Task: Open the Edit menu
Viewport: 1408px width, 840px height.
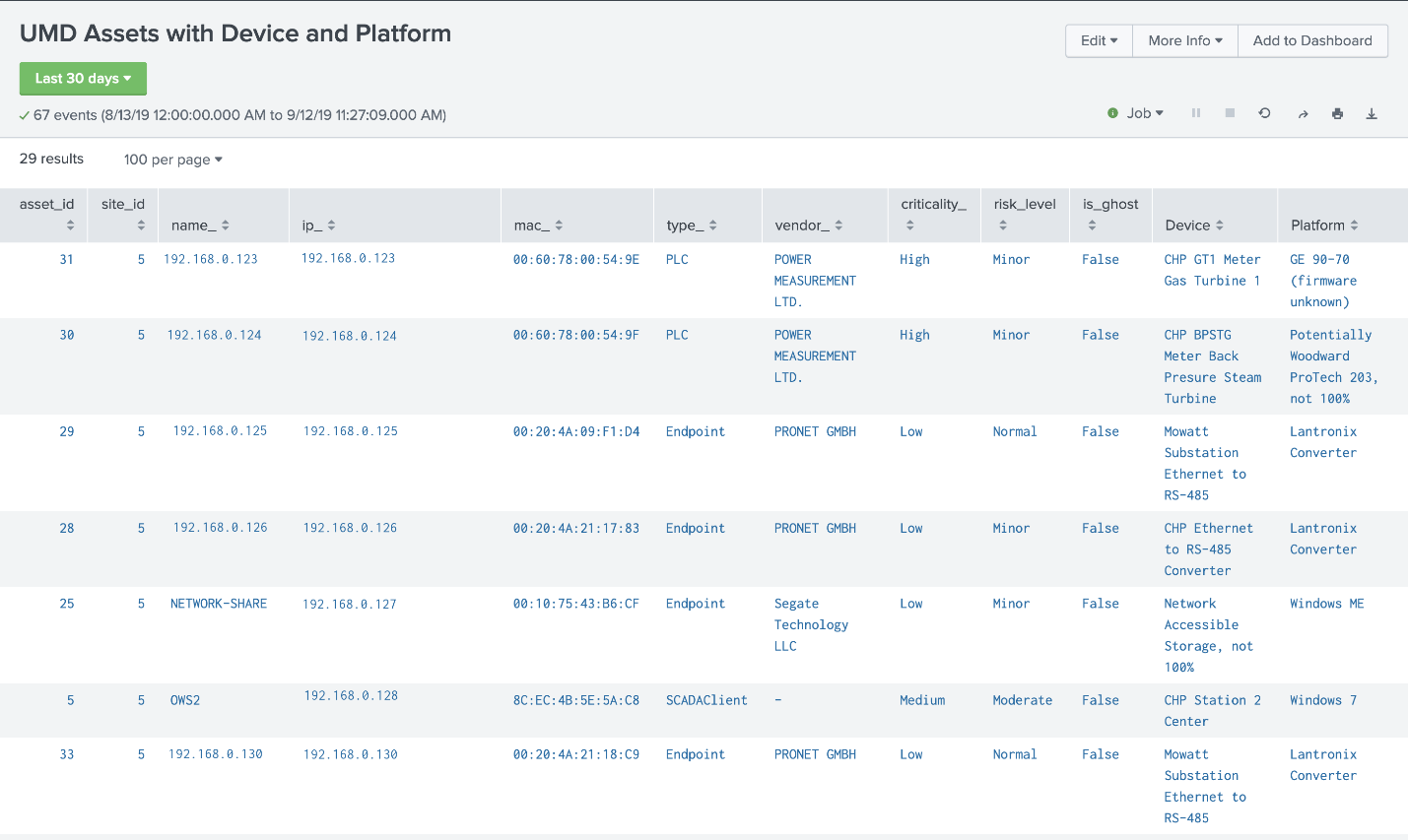Action: click(1099, 40)
